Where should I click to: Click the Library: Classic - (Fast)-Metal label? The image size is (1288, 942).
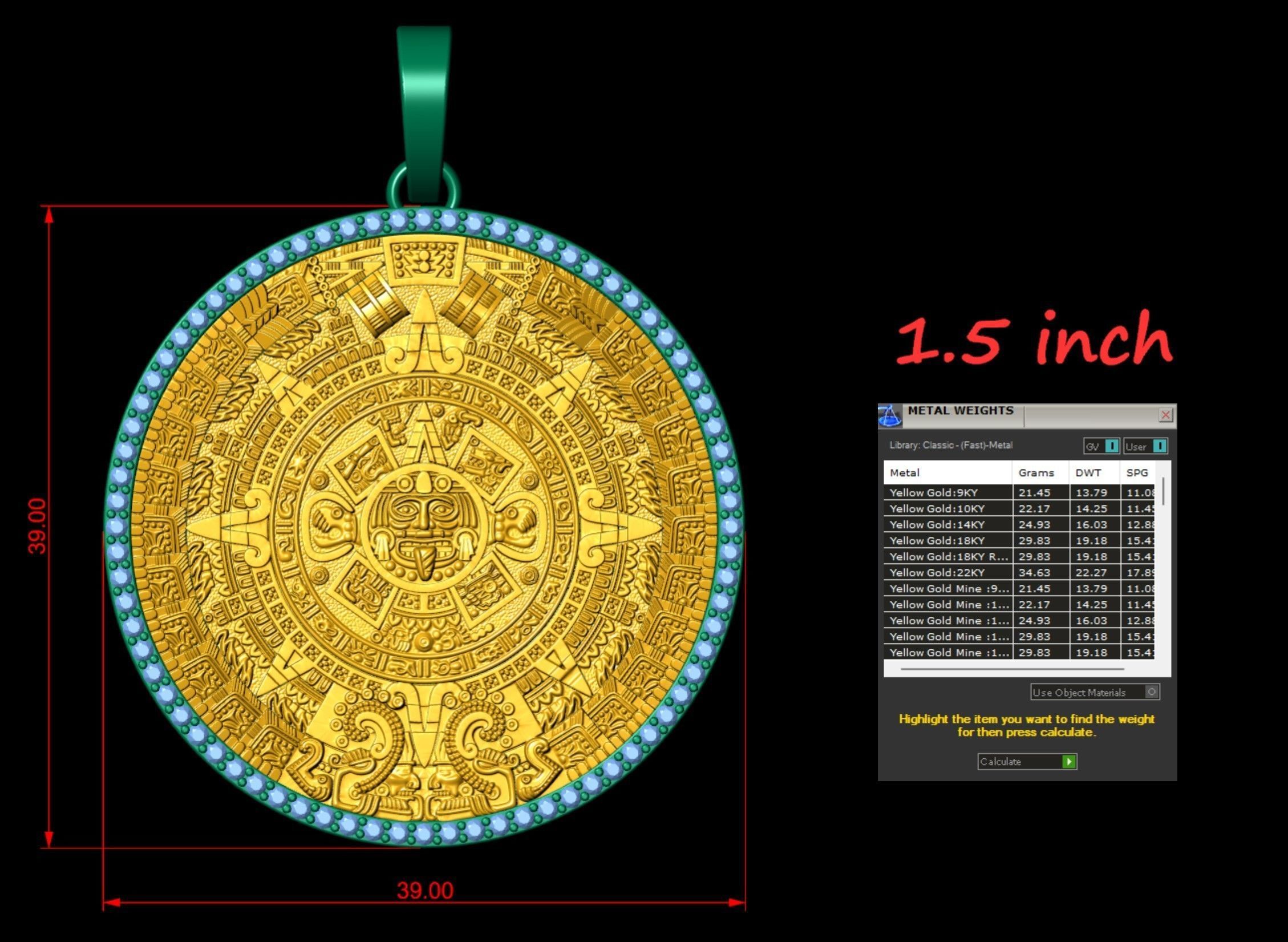point(951,445)
